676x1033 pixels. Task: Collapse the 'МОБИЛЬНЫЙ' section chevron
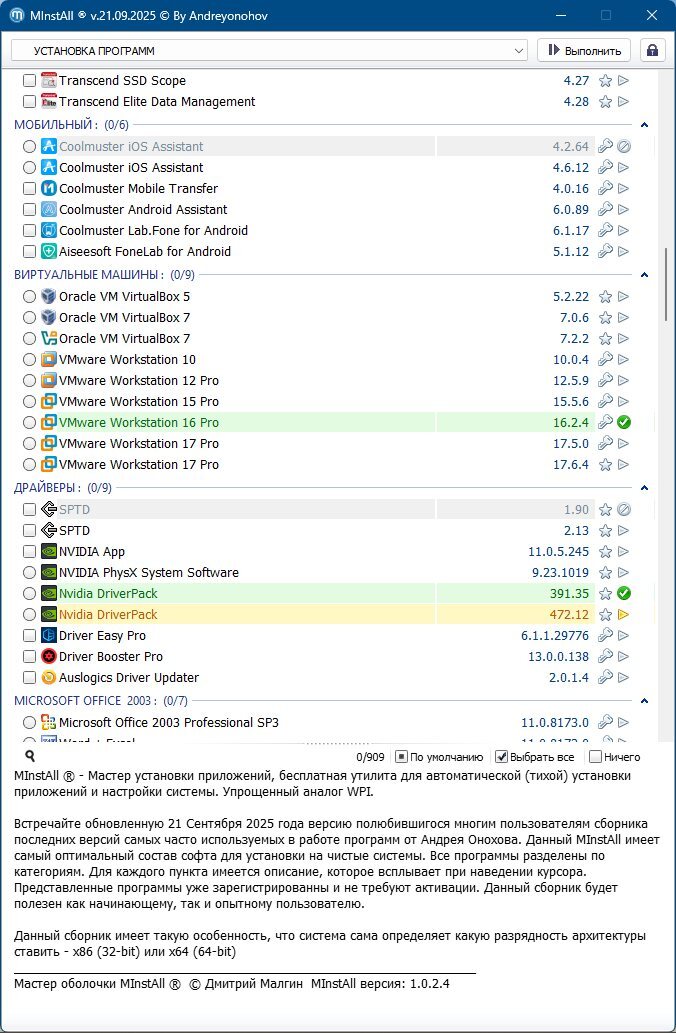(x=644, y=125)
